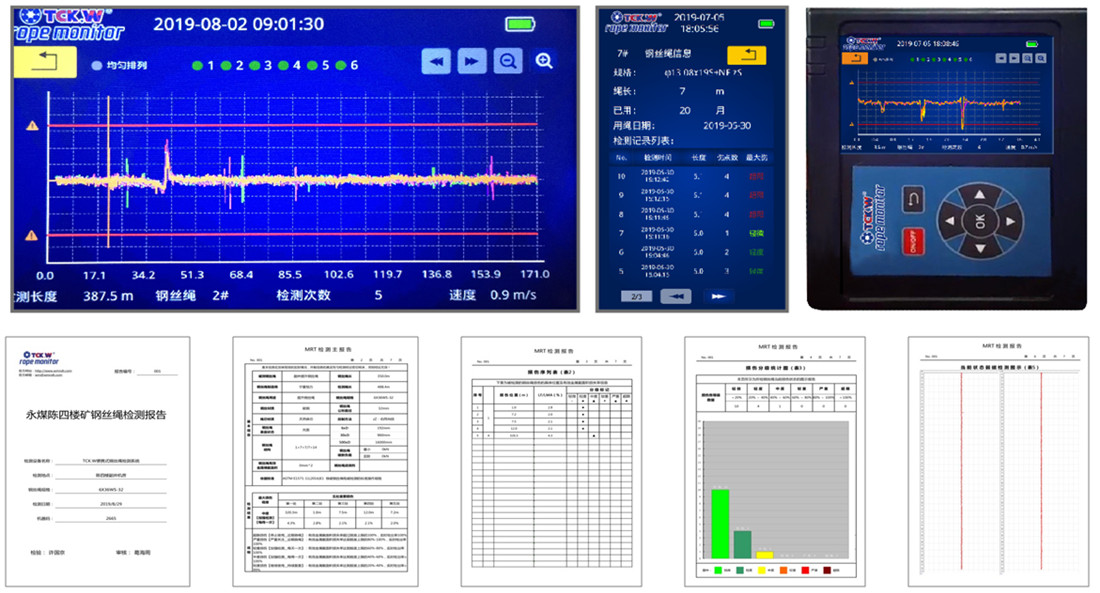Click the 最大伤 column header
1100x593 pixels.
[756, 158]
